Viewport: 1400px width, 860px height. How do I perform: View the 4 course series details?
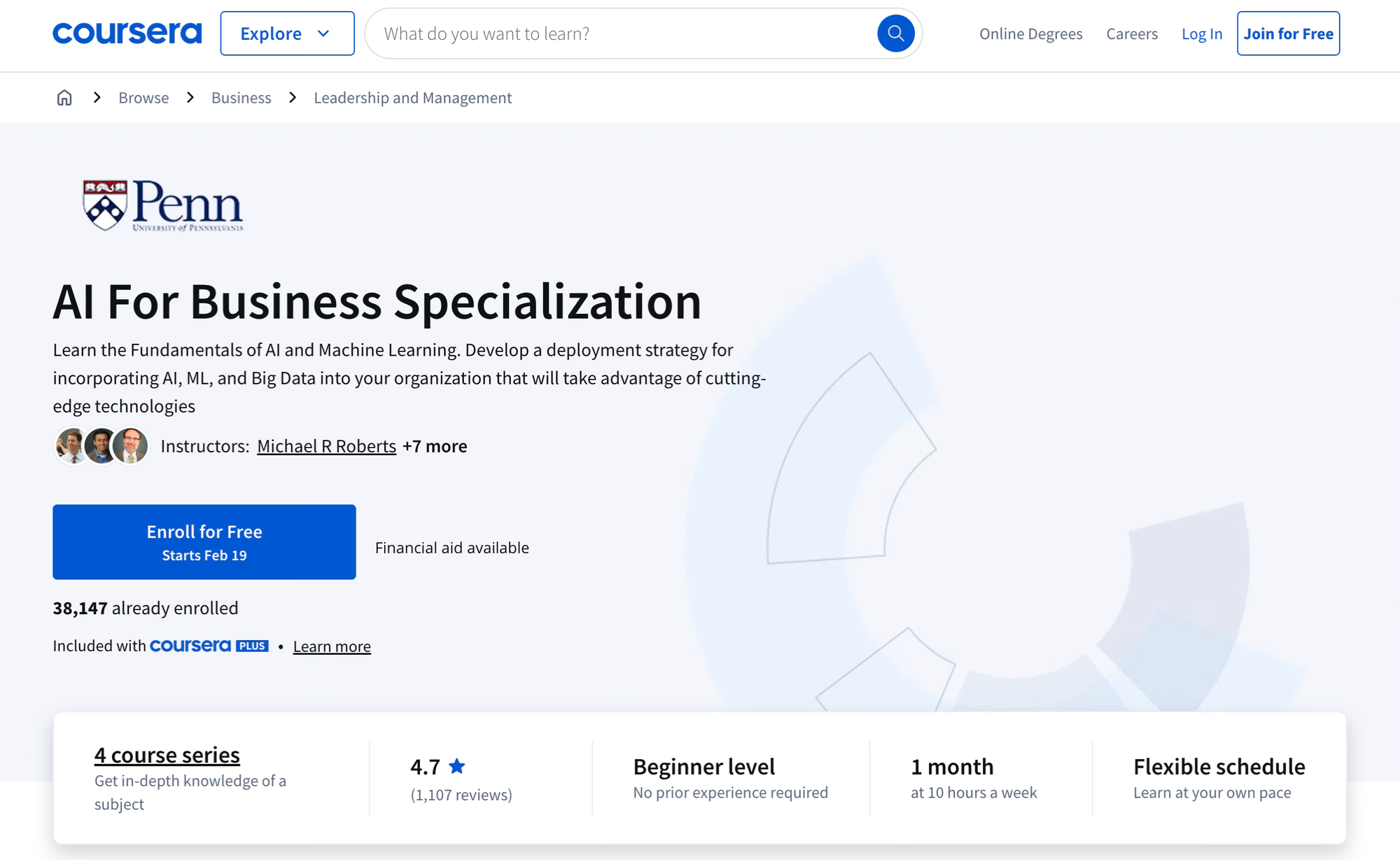pos(167,754)
